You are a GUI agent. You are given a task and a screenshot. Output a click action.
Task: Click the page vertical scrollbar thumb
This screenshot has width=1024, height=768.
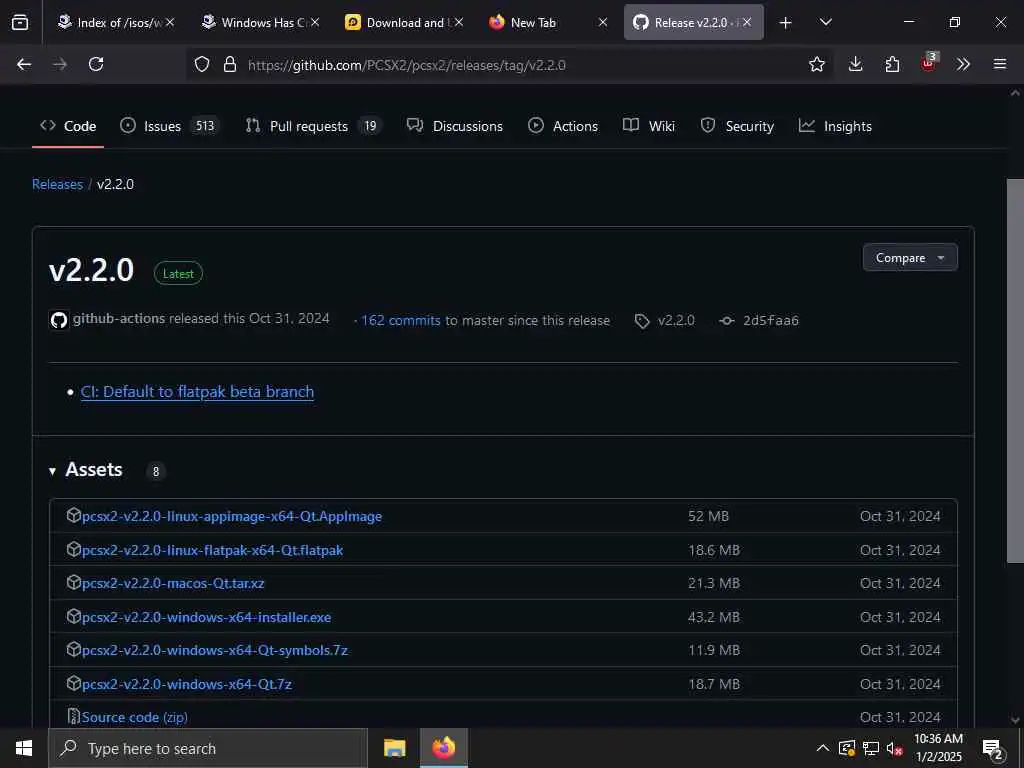point(1015,370)
